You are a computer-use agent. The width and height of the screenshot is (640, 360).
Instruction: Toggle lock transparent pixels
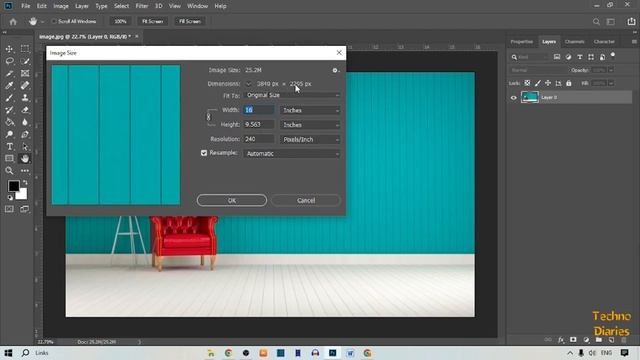click(x=527, y=83)
